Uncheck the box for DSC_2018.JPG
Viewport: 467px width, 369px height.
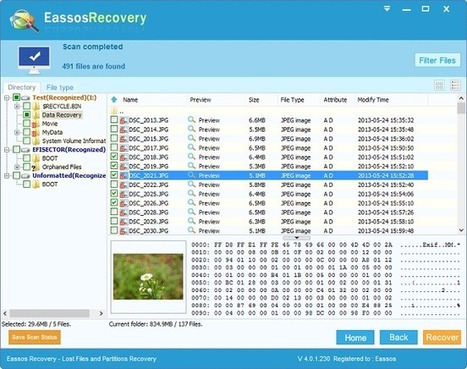pos(114,156)
